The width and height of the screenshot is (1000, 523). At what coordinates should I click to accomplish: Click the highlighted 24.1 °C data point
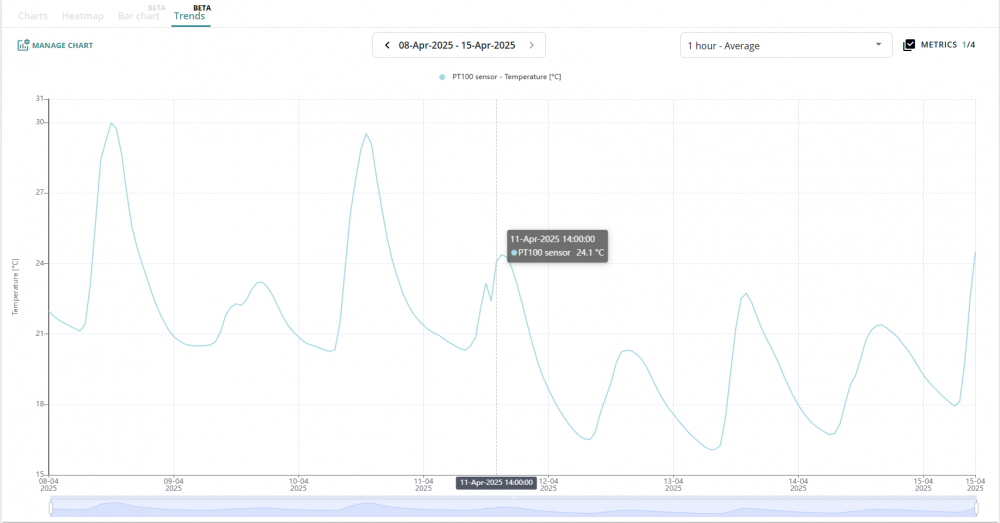502,255
